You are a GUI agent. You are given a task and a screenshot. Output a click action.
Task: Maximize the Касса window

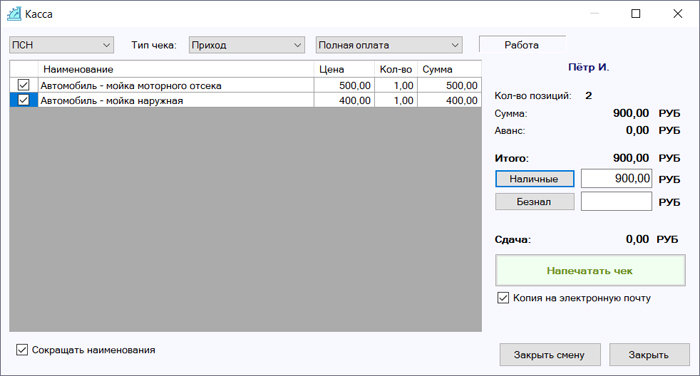[x=636, y=14]
